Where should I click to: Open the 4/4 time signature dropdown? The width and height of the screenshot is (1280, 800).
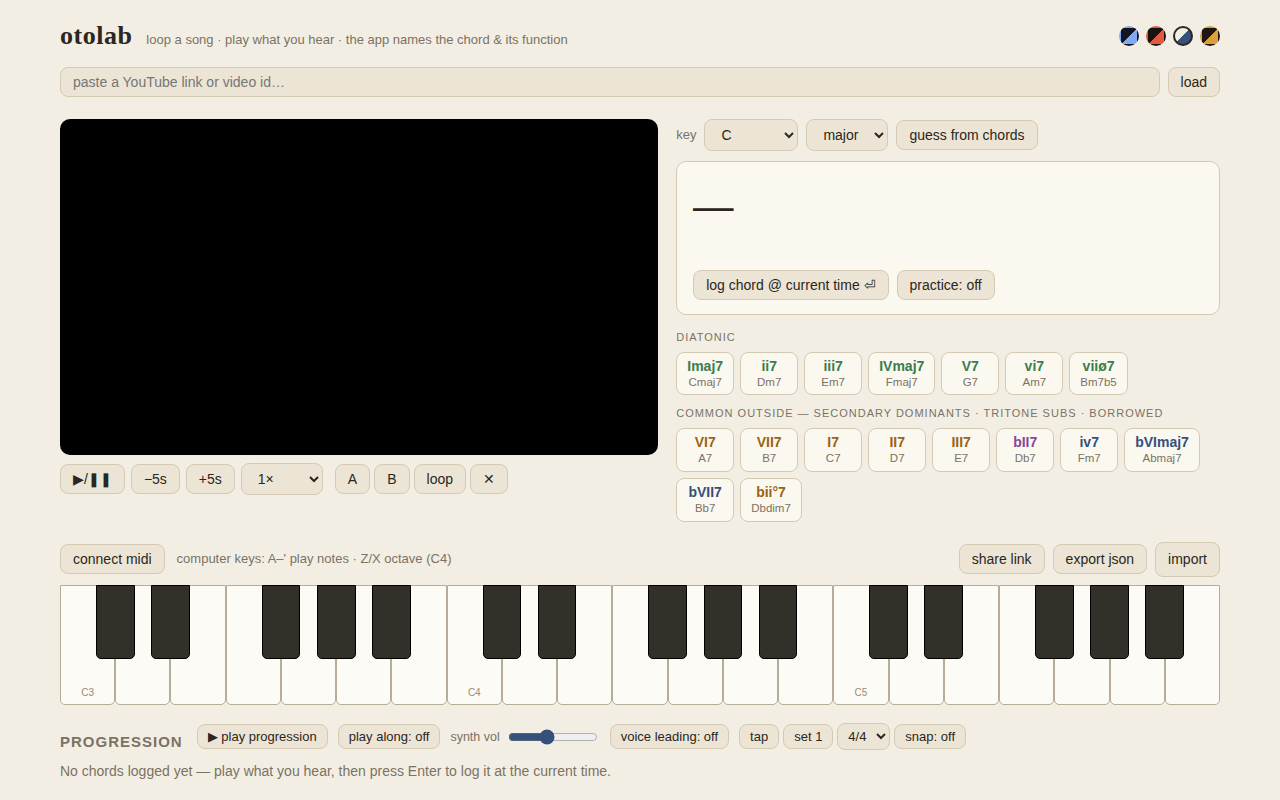pyautogui.click(x=863, y=737)
